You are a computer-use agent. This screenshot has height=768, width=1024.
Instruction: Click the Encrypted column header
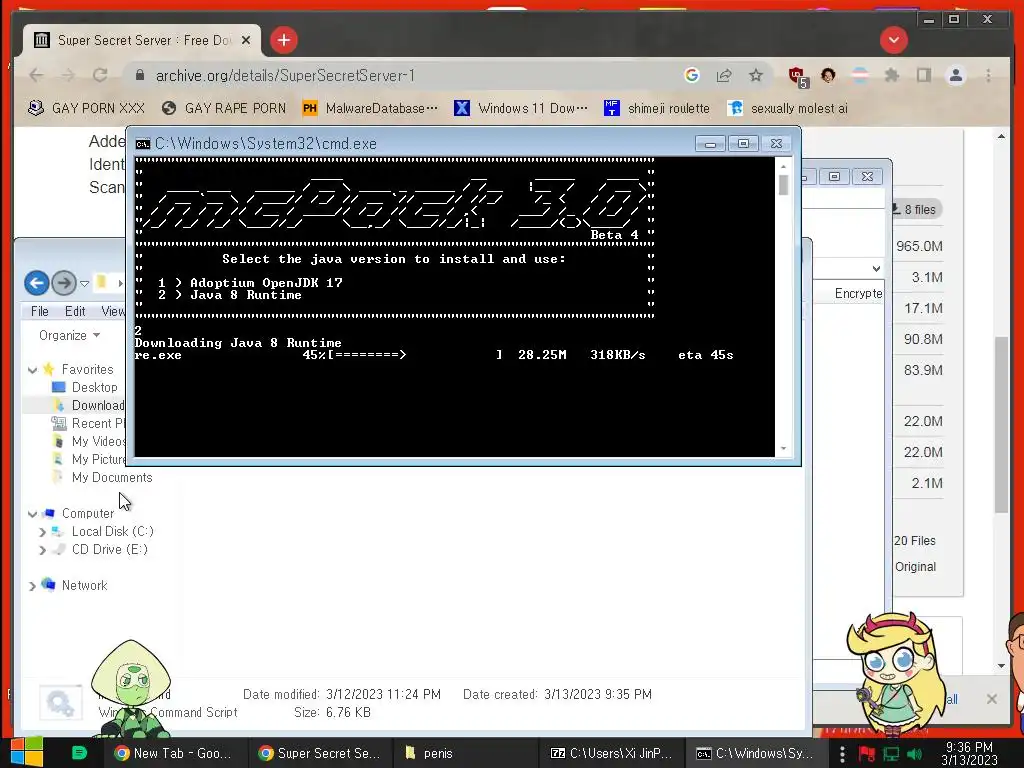858,294
